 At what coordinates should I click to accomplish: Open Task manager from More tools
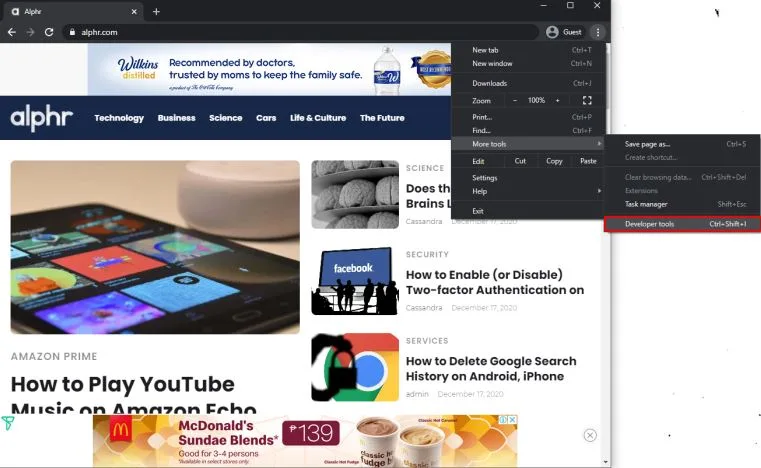[x=682, y=204]
